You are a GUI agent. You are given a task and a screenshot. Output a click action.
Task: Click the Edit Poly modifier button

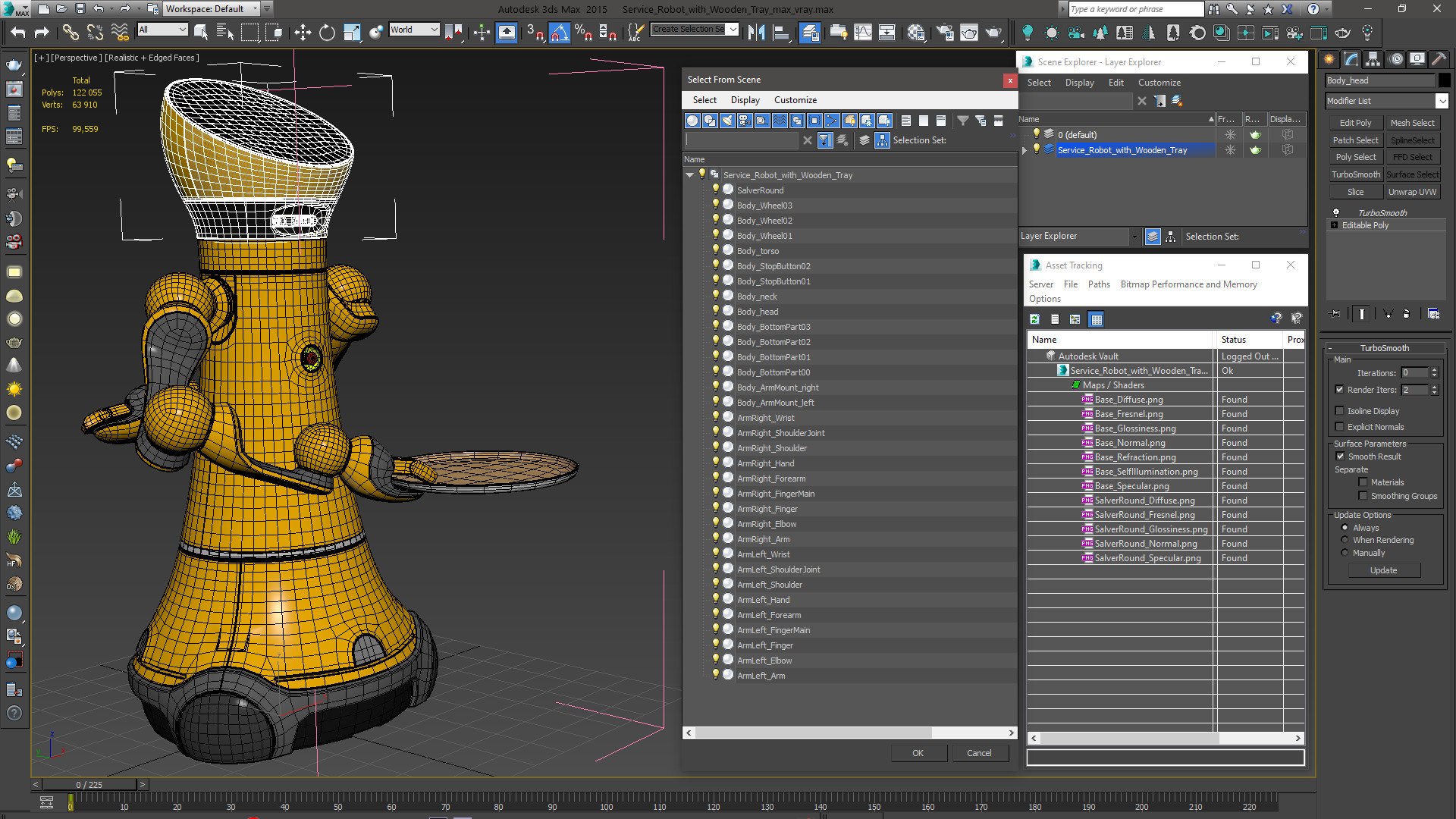click(1355, 123)
